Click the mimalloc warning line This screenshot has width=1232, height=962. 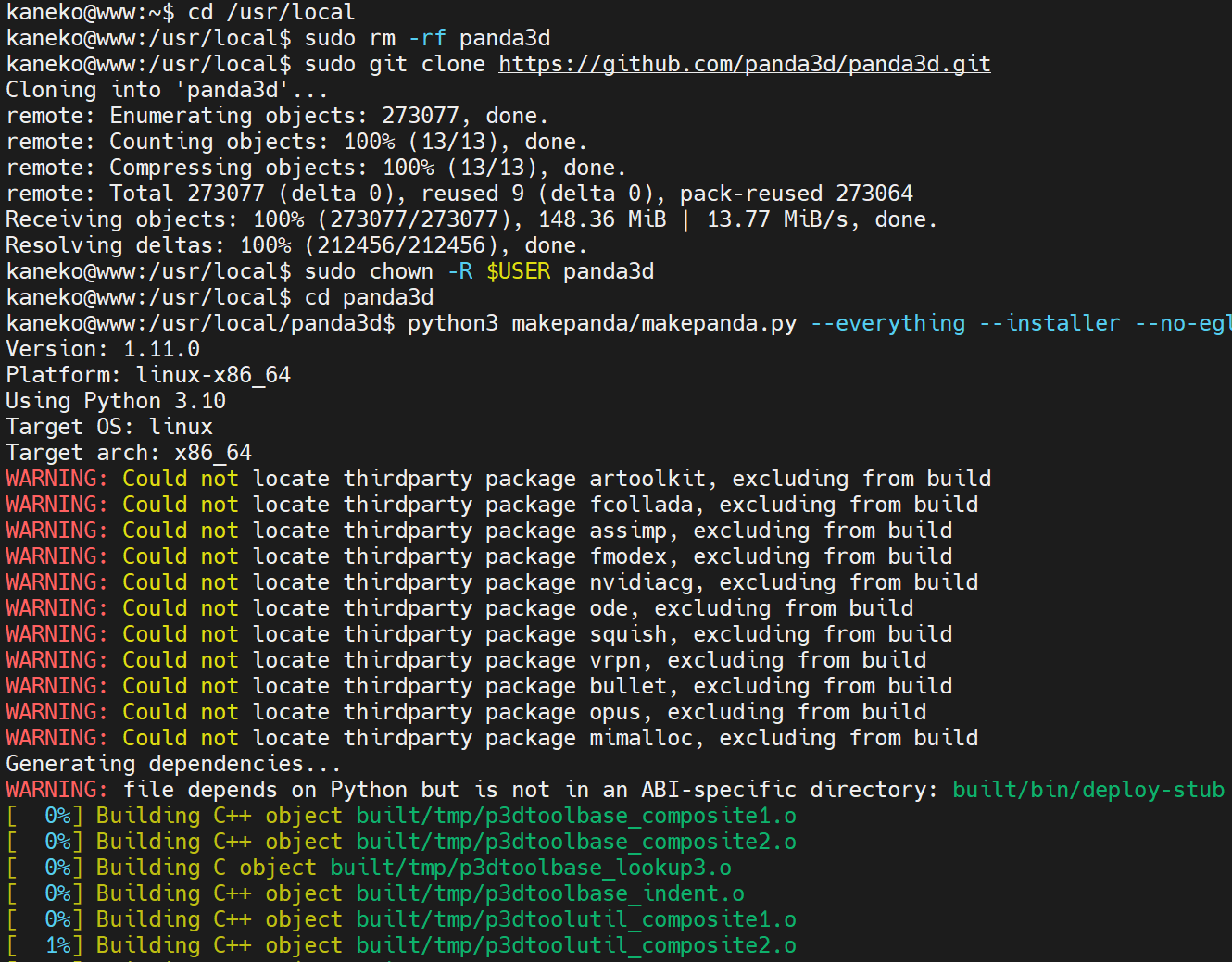click(492, 738)
